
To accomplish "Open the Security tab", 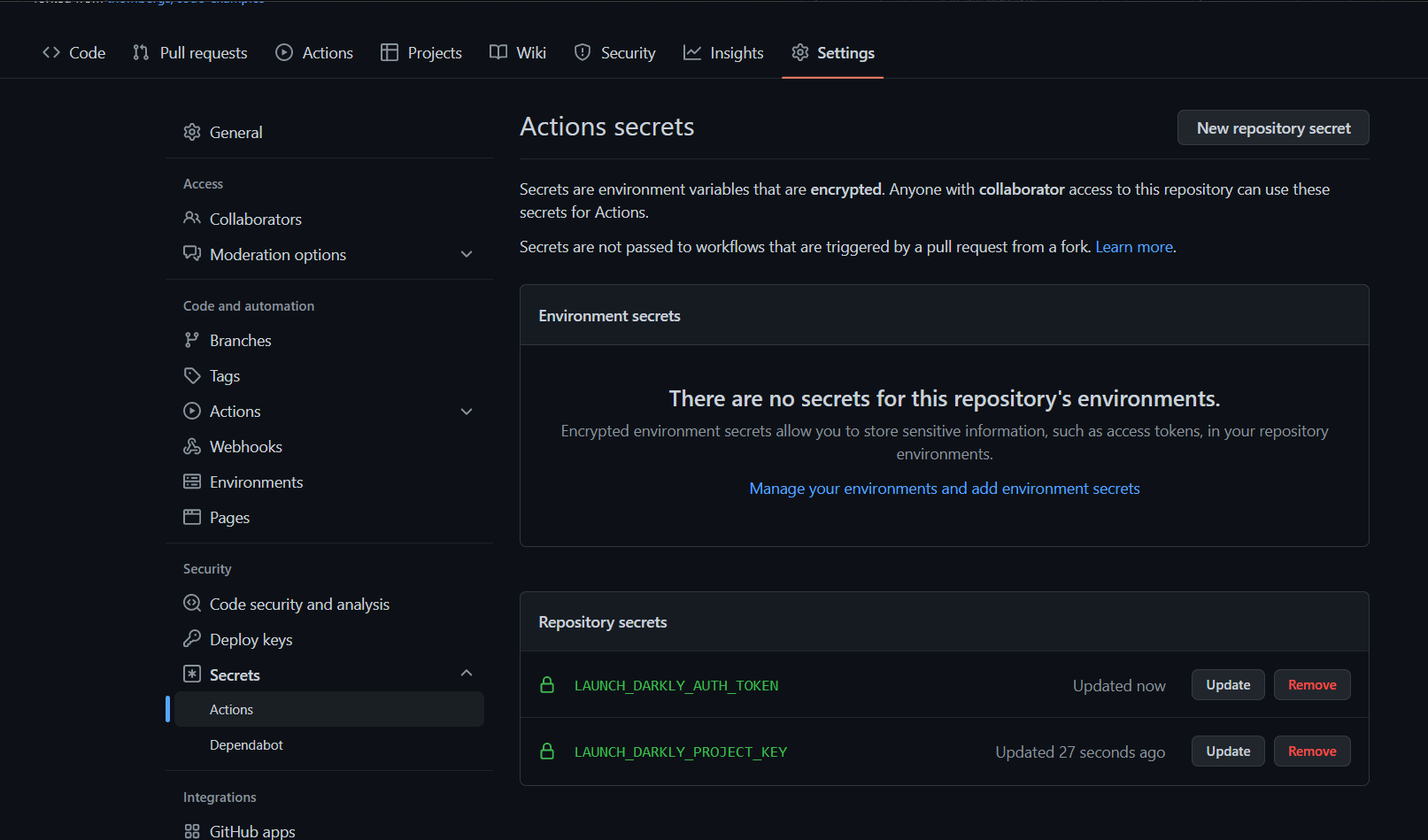I will point(615,53).
